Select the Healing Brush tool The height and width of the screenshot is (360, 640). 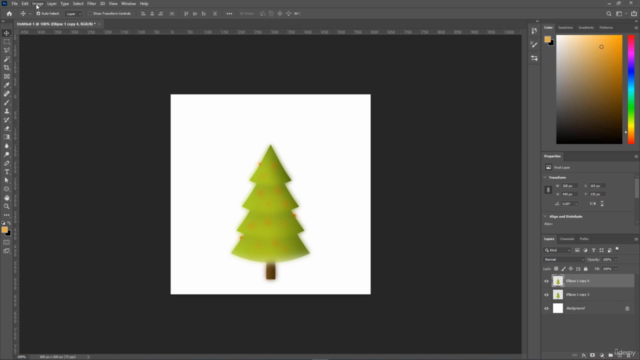(7, 93)
